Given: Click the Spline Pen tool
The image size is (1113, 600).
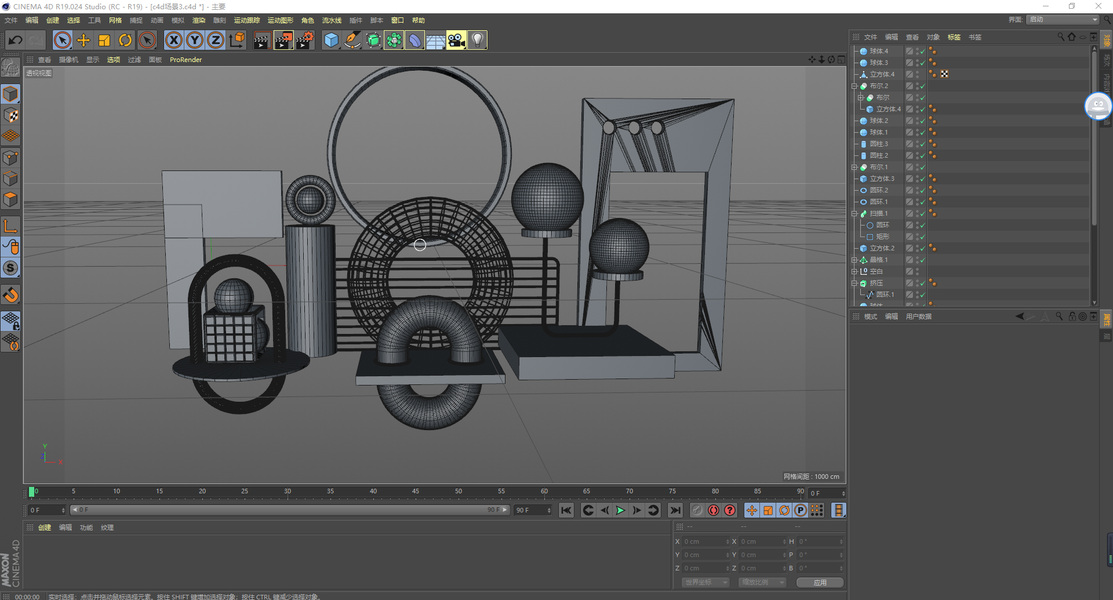Looking at the screenshot, I should (x=352, y=40).
